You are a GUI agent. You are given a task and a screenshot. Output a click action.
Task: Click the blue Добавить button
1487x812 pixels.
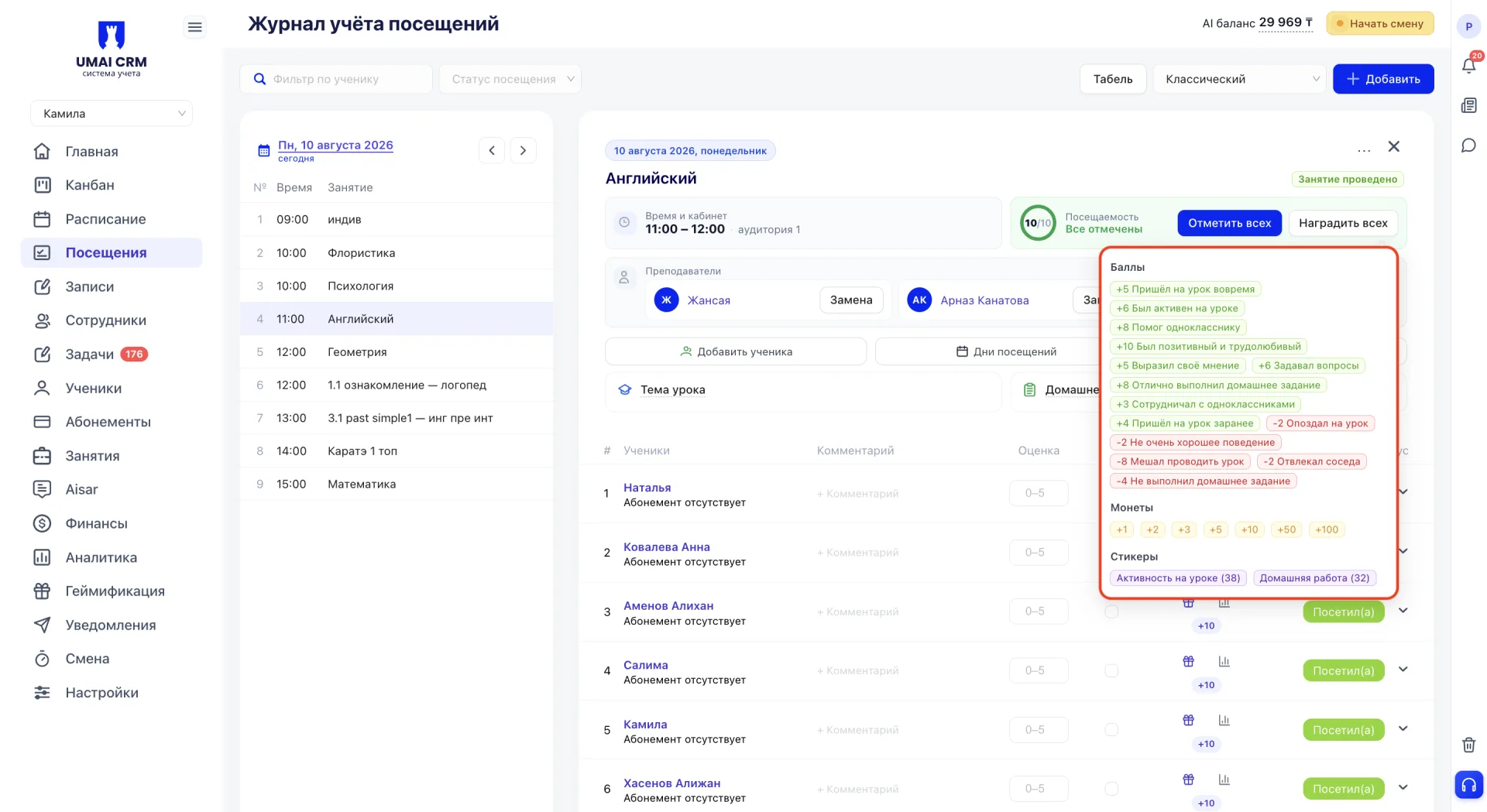coord(1383,79)
